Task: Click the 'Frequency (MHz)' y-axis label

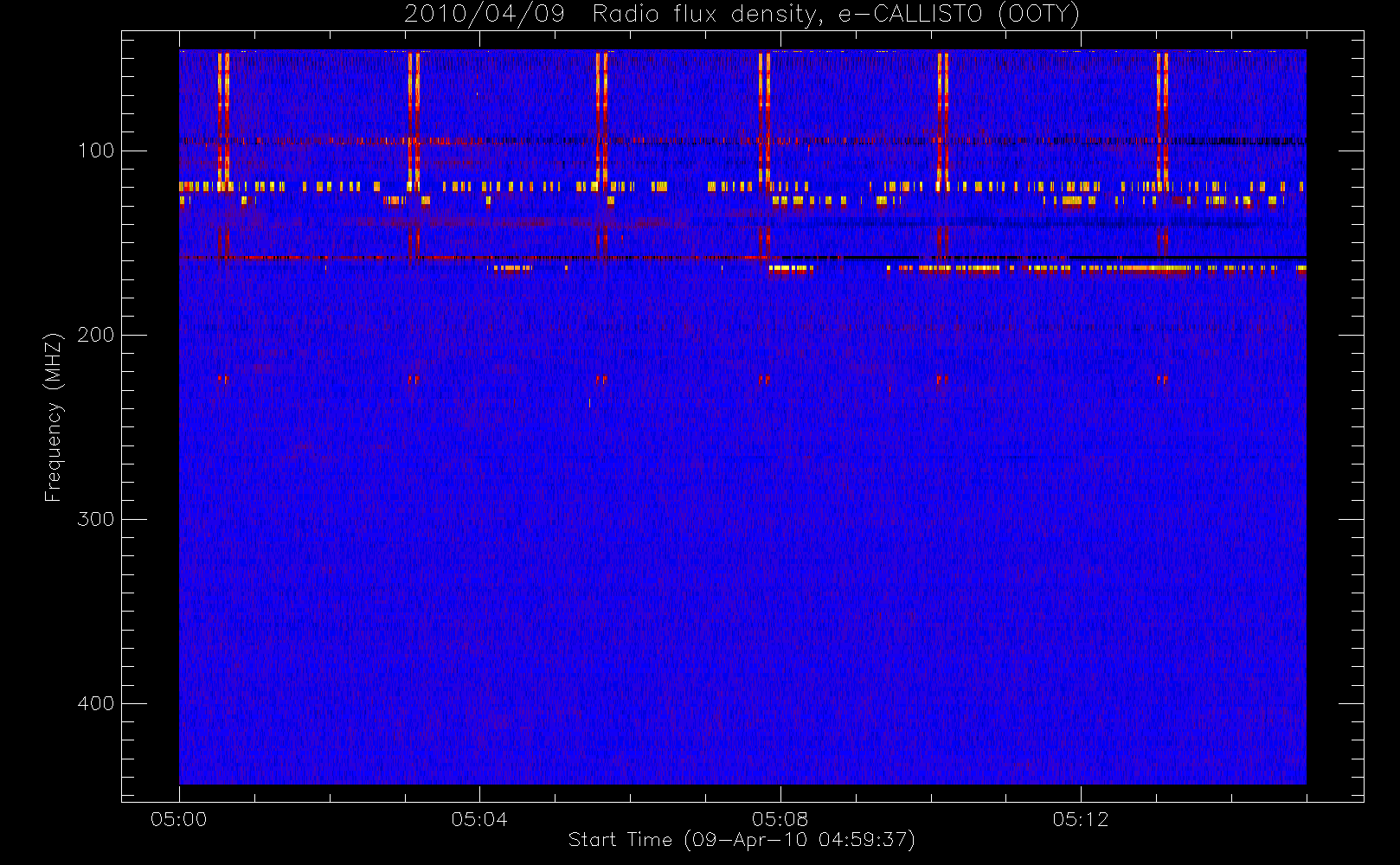Action: [54, 417]
